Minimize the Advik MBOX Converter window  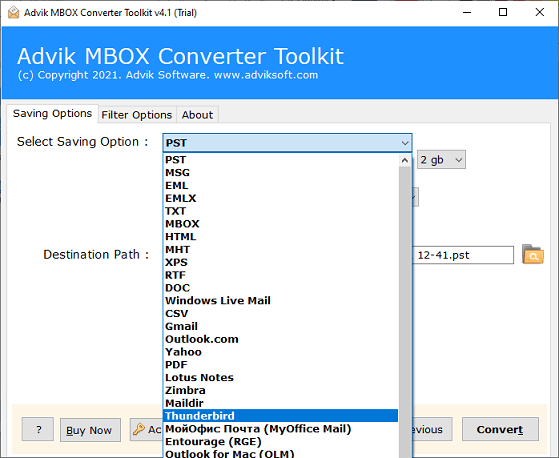coord(467,12)
